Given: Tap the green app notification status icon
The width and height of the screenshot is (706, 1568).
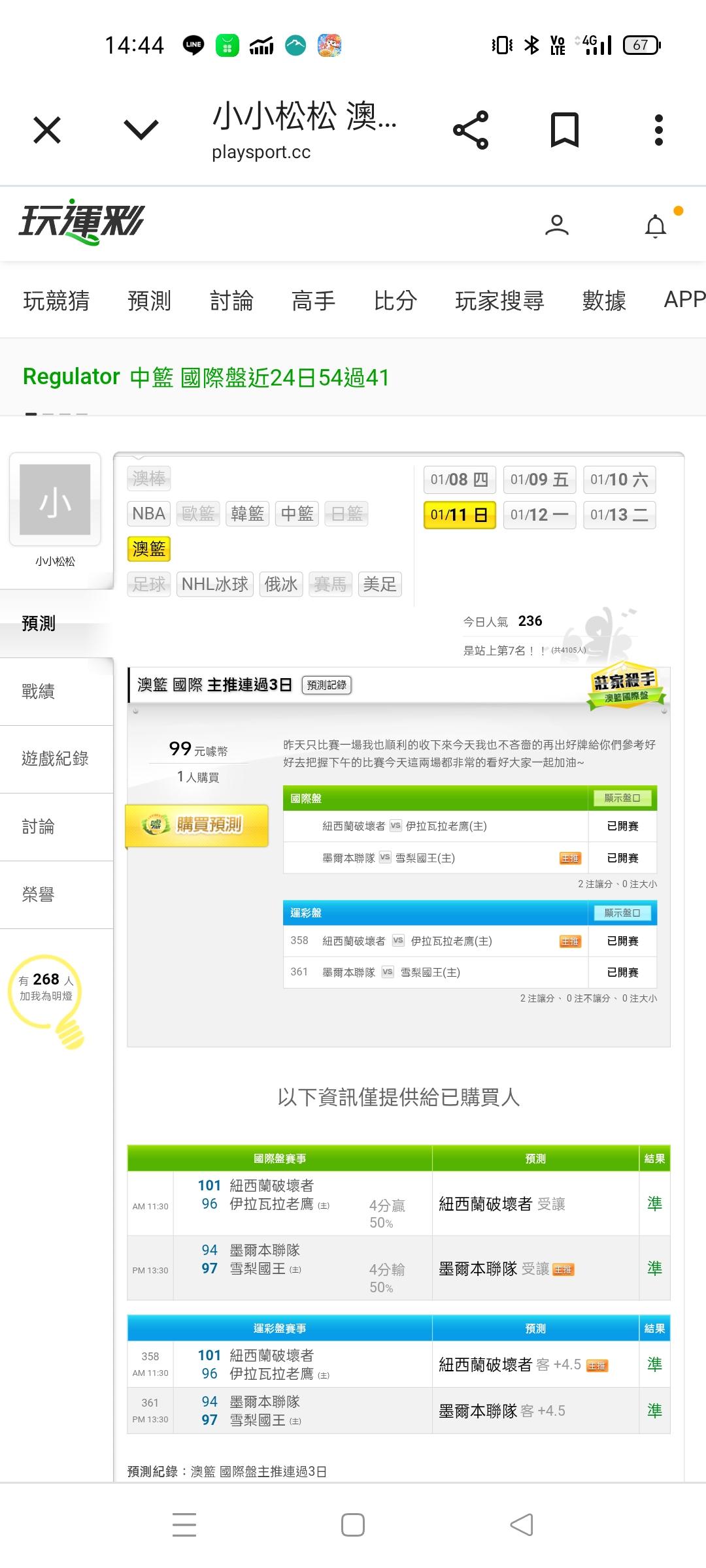Looking at the screenshot, I should tap(227, 45).
